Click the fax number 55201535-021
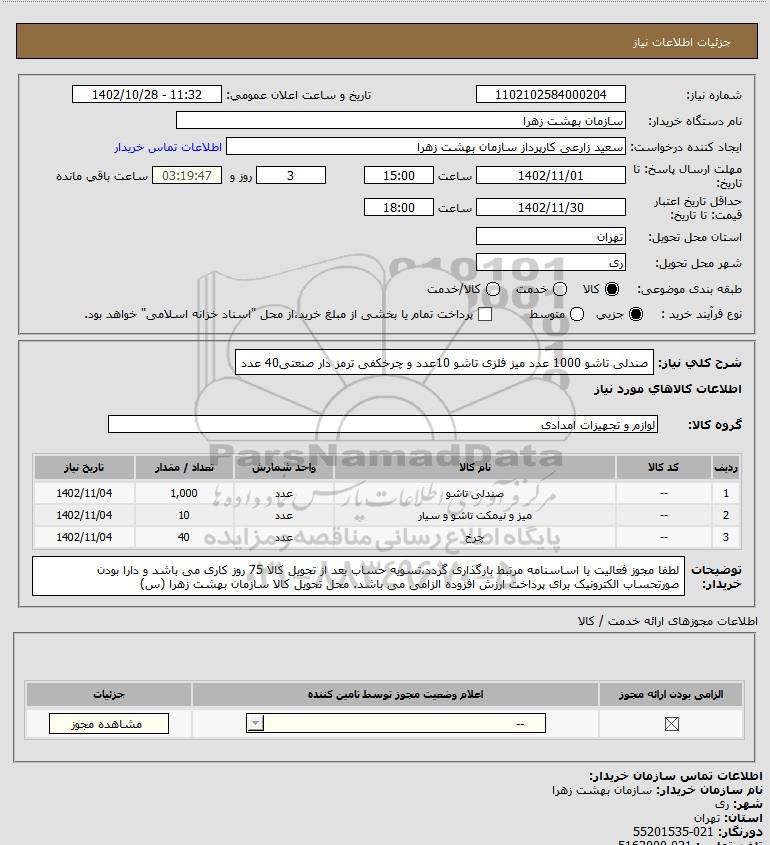This screenshot has height=845, width=770. click(672, 832)
